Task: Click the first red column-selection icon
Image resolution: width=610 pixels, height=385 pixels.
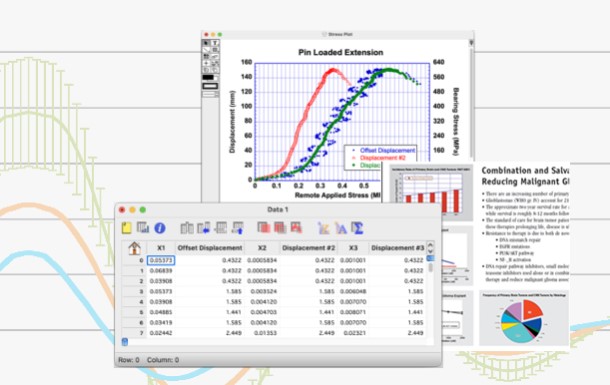Action: click(x=264, y=228)
